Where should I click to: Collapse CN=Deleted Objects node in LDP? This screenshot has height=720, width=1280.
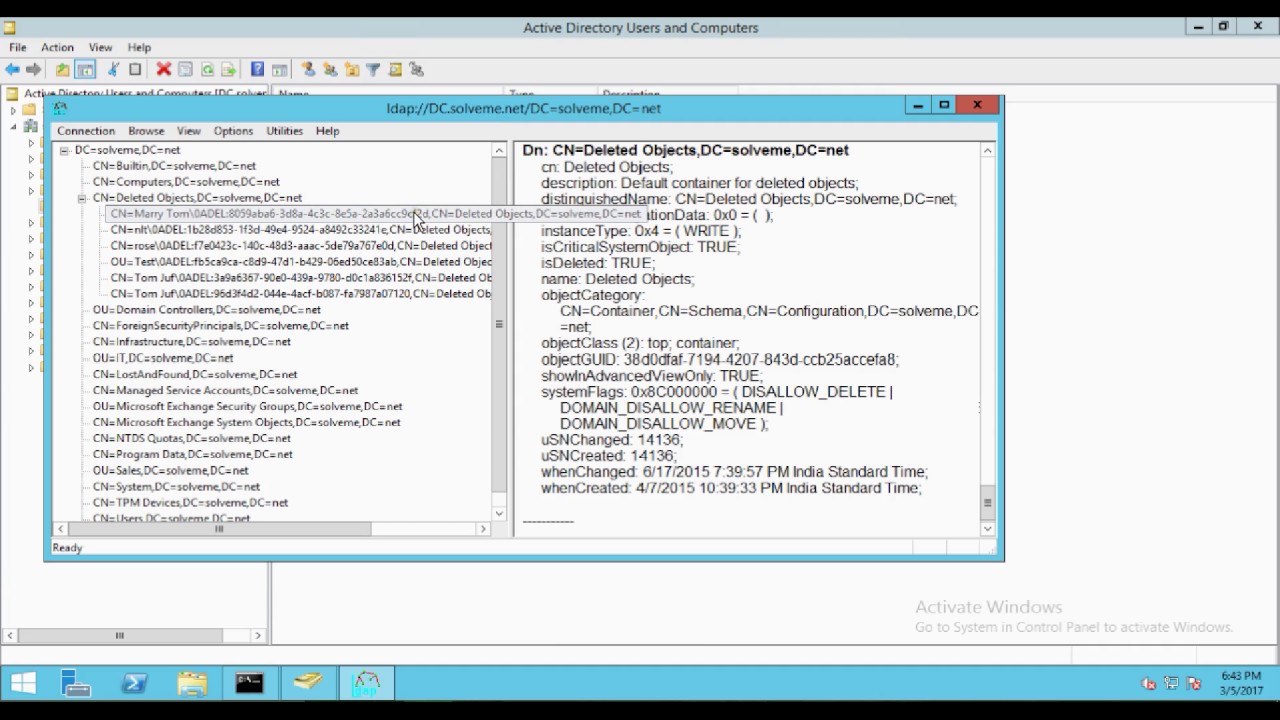coord(82,198)
